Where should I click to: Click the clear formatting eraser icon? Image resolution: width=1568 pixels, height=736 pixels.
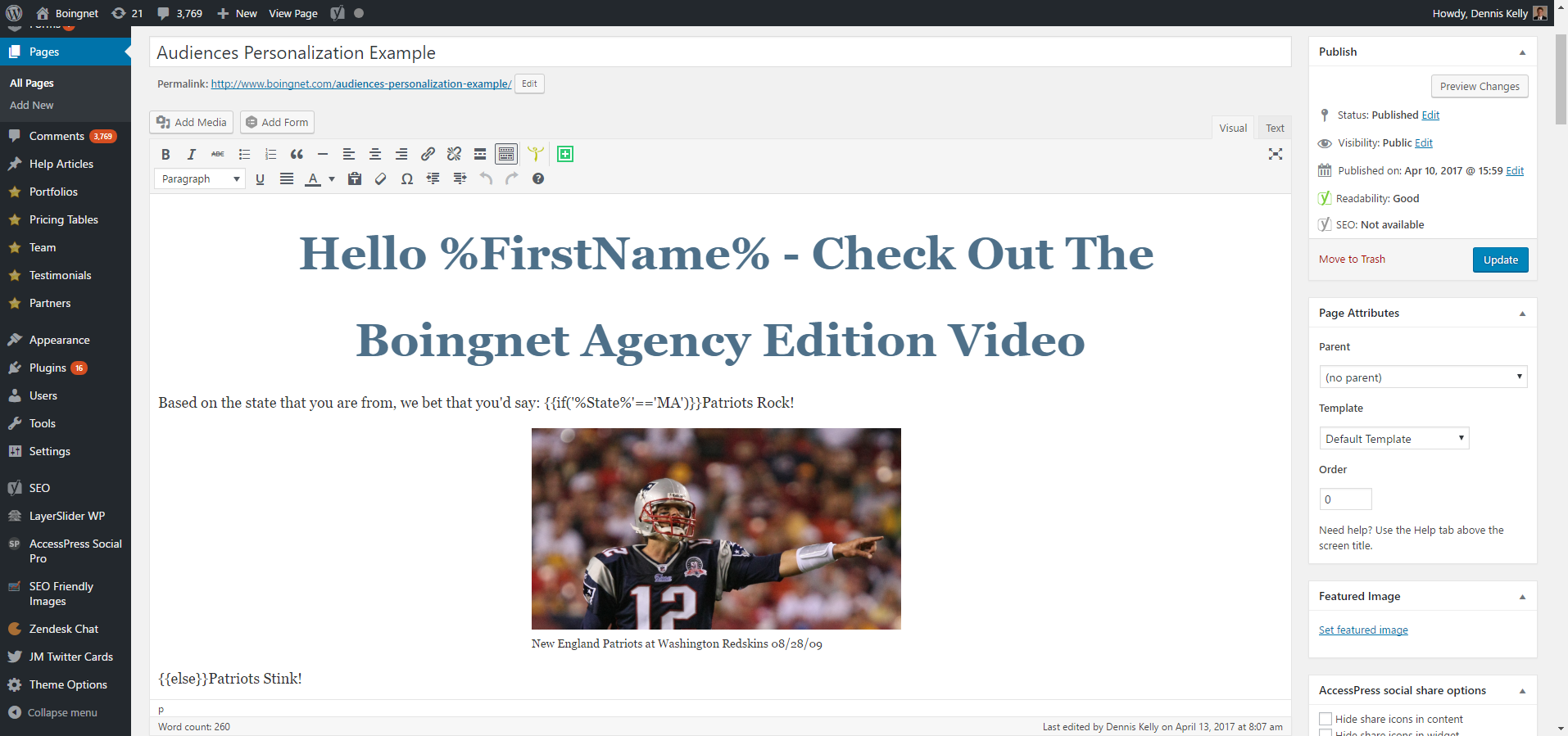(380, 178)
